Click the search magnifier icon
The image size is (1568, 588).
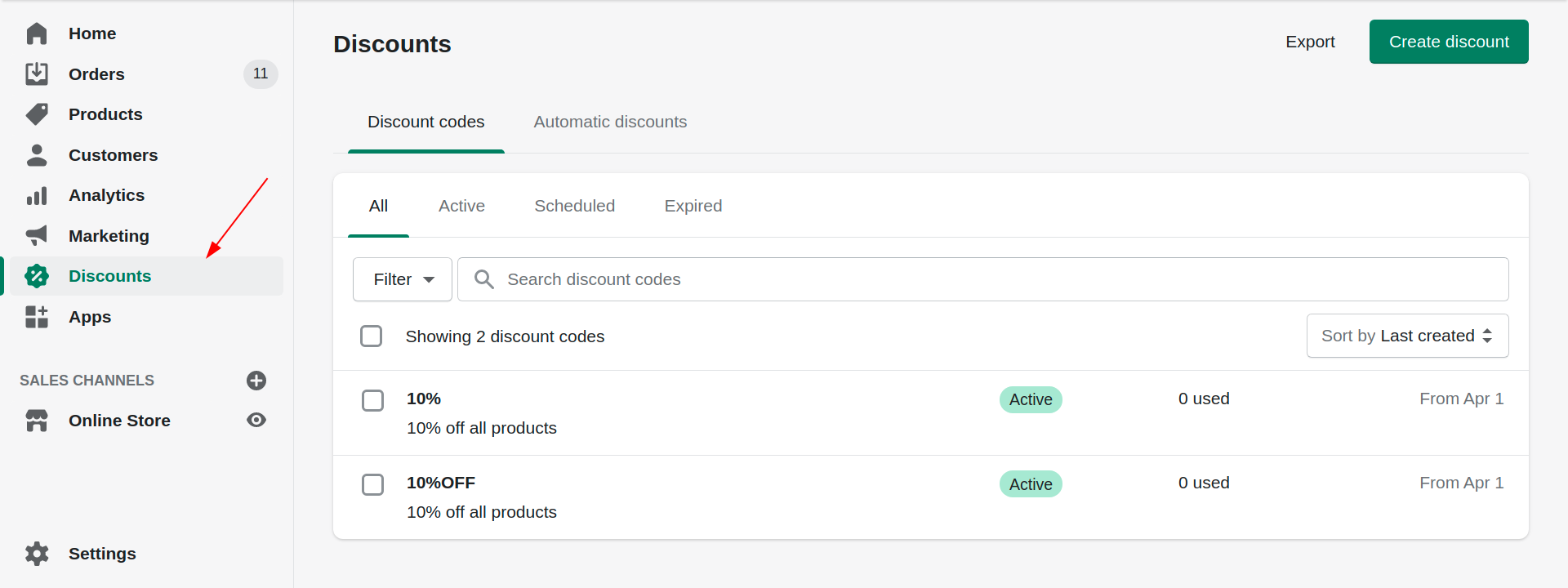point(484,279)
